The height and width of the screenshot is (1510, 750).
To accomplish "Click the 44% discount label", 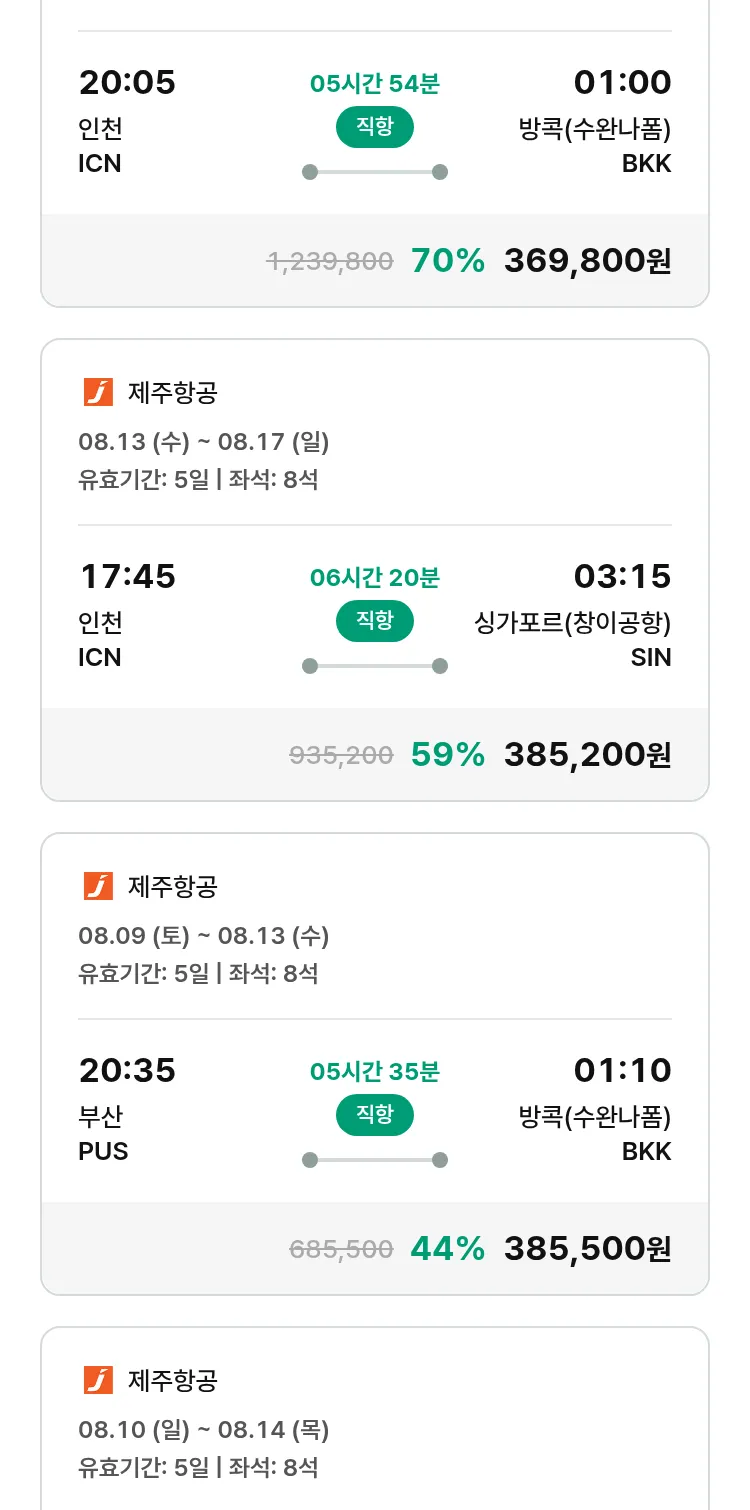I will coord(447,1249).
